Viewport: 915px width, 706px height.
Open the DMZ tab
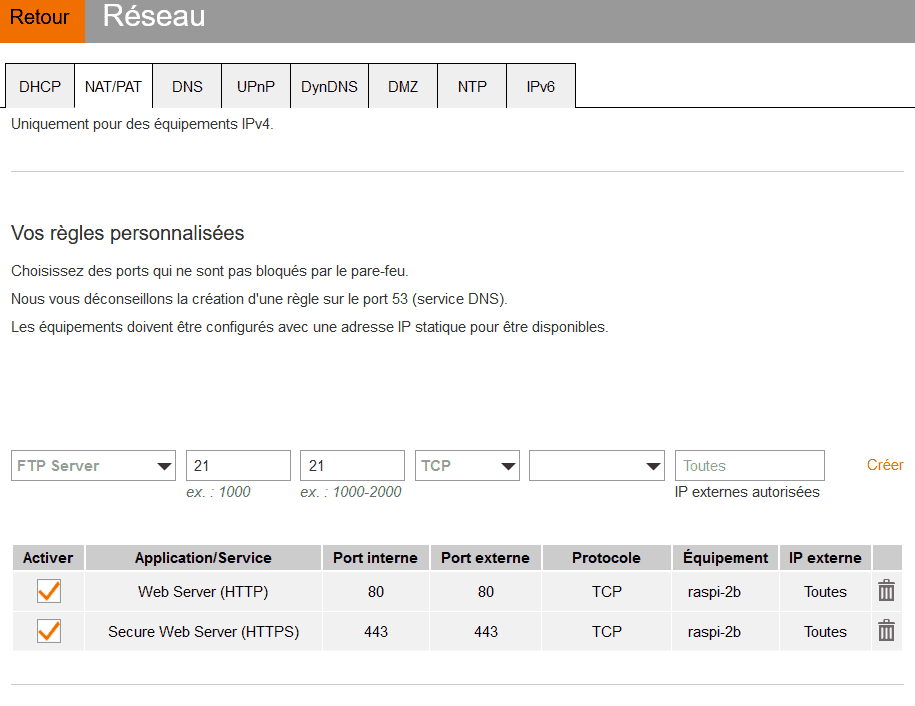pyautogui.click(x=403, y=87)
